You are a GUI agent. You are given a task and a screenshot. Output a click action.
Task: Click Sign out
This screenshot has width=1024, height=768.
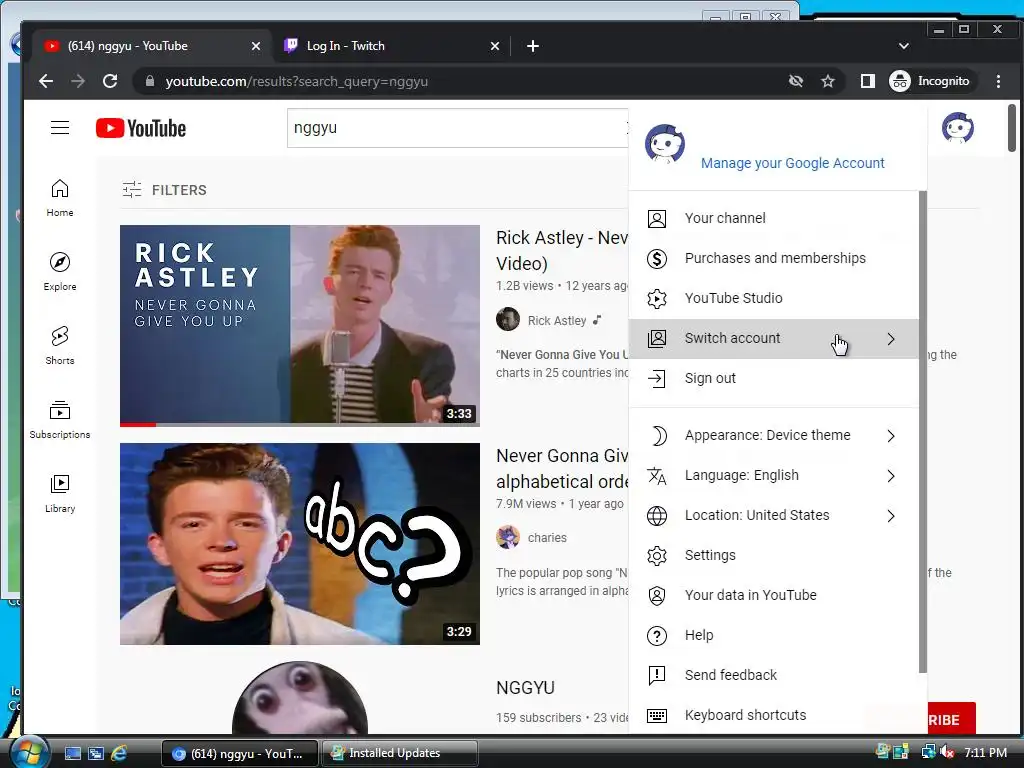tap(773, 378)
